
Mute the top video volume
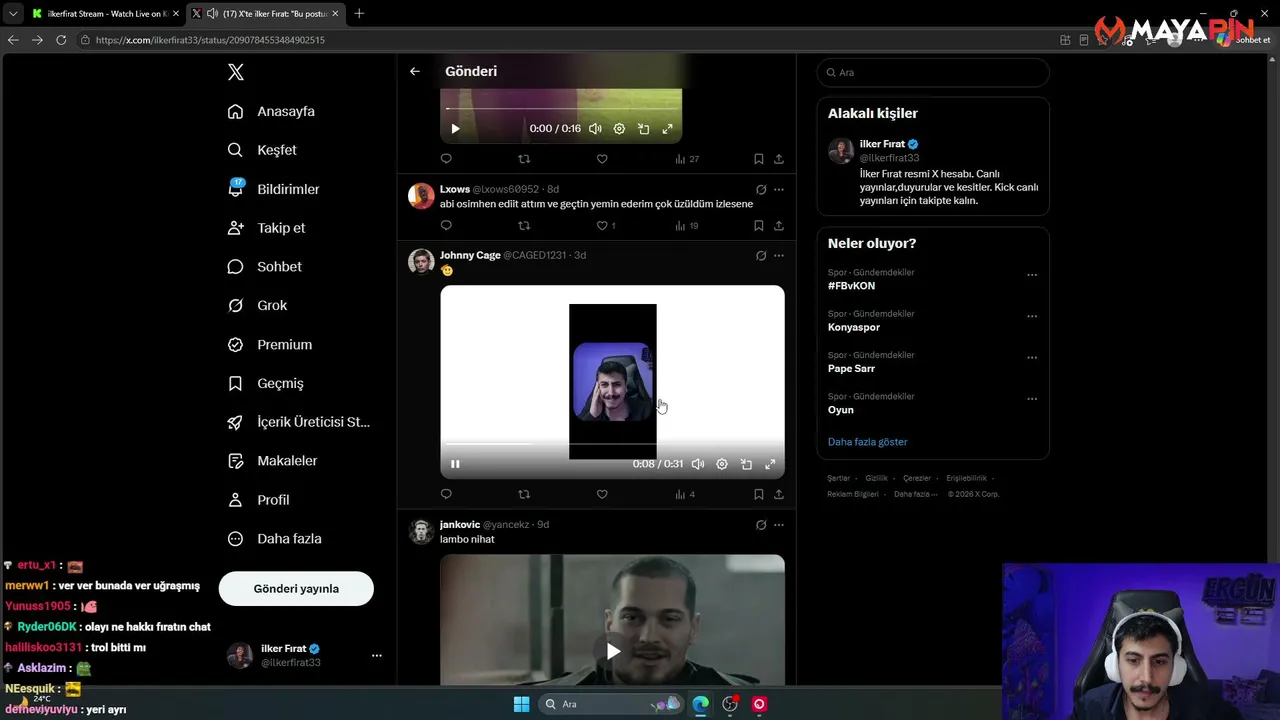click(595, 129)
